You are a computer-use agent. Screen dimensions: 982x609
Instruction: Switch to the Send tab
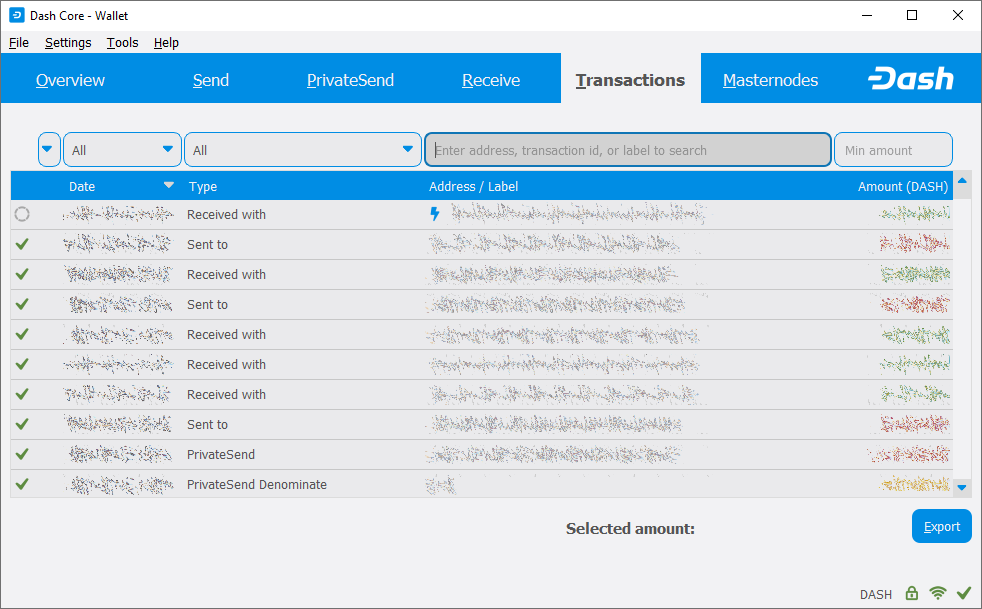tap(210, 80)
